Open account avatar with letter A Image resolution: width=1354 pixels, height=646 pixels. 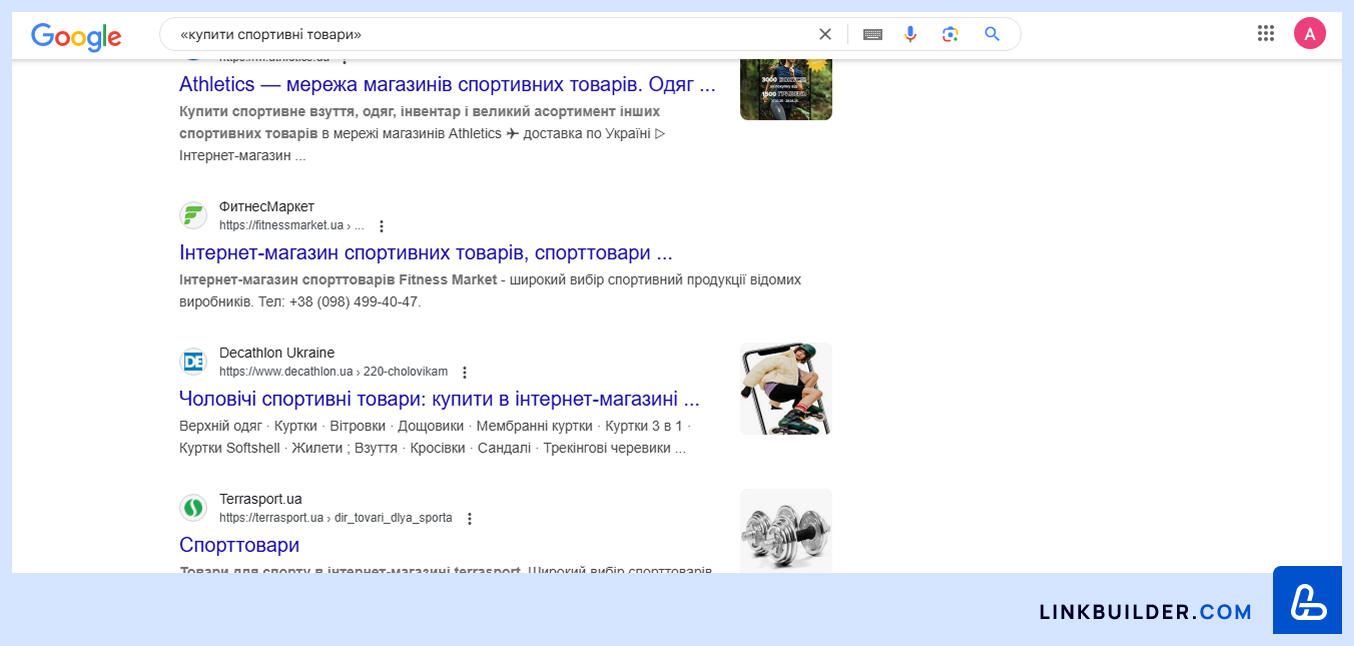[1309, 33]
